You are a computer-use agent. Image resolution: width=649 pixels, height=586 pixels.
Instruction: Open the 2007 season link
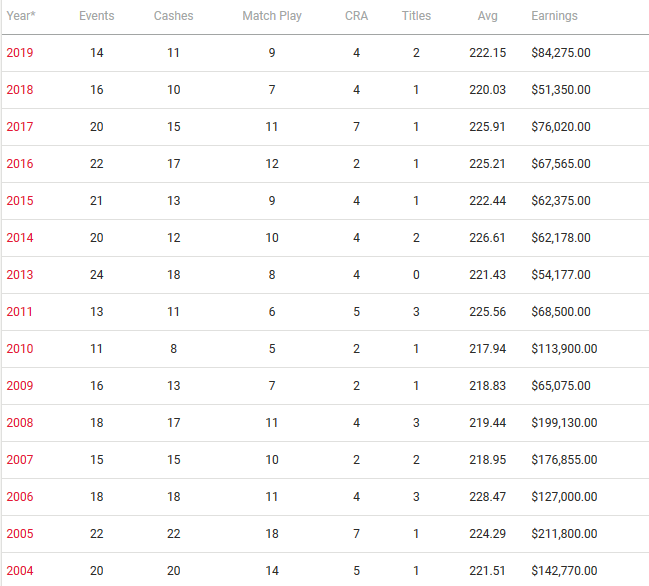20,460
